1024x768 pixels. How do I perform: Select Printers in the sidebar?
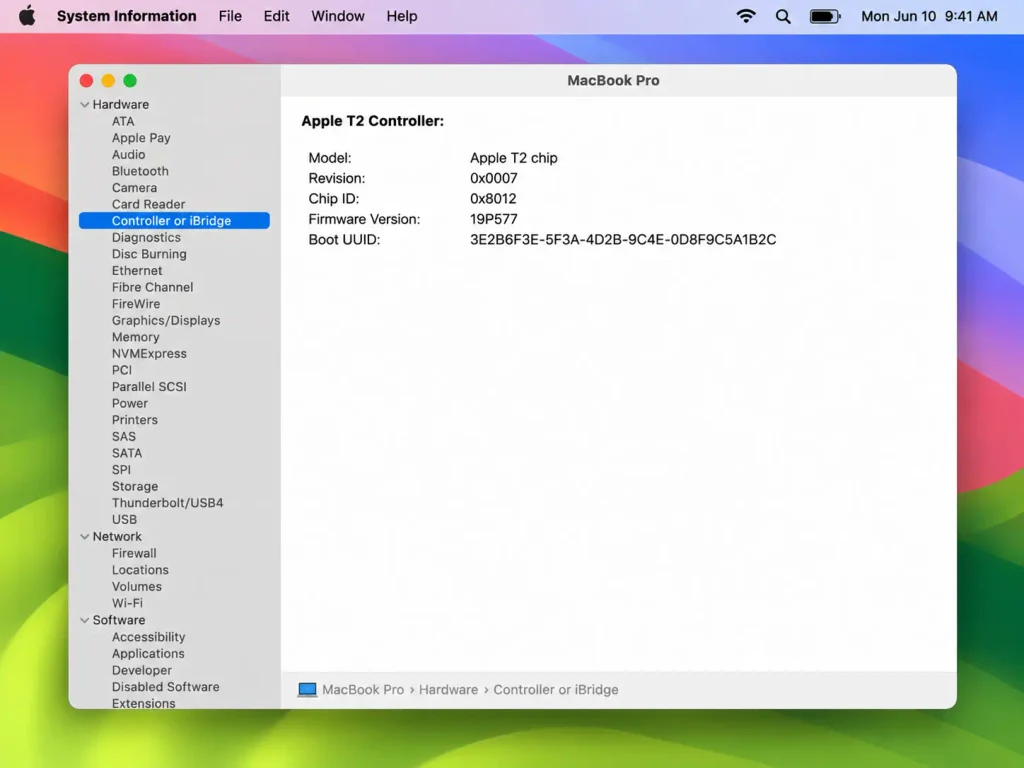point(135,420)
